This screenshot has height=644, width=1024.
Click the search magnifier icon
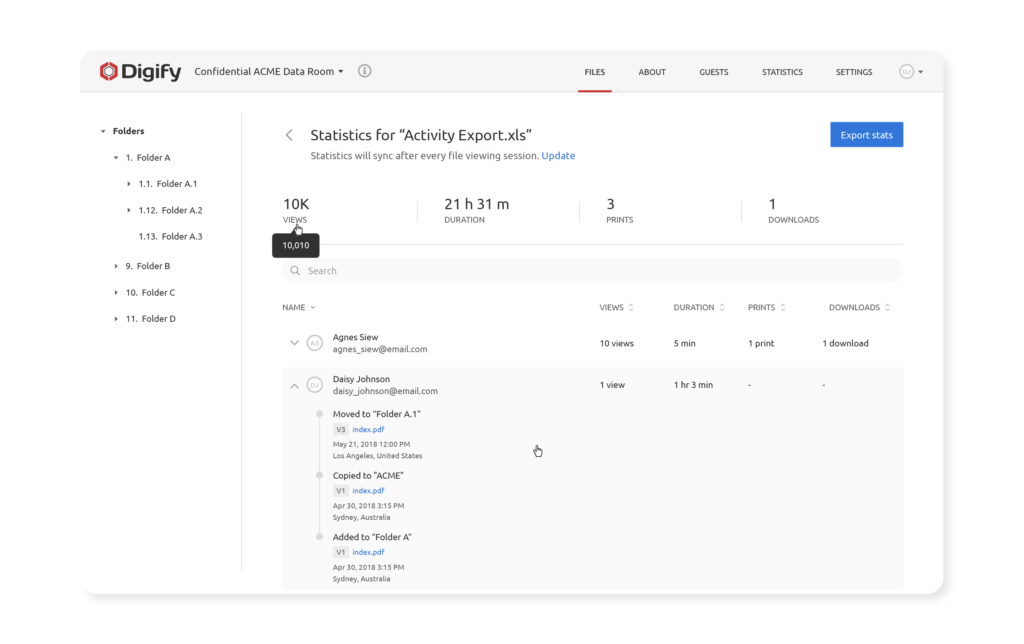(295, 271)
